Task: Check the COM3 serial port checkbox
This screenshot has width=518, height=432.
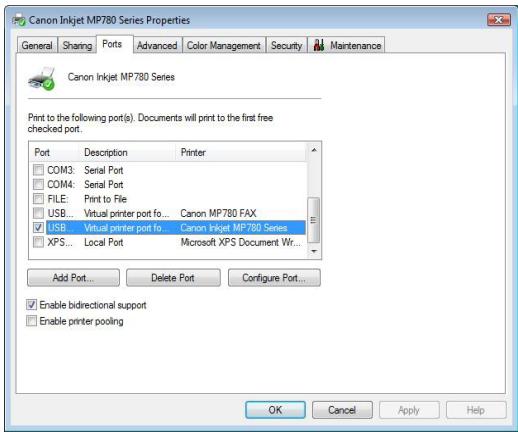Action: tap(38, 170)
